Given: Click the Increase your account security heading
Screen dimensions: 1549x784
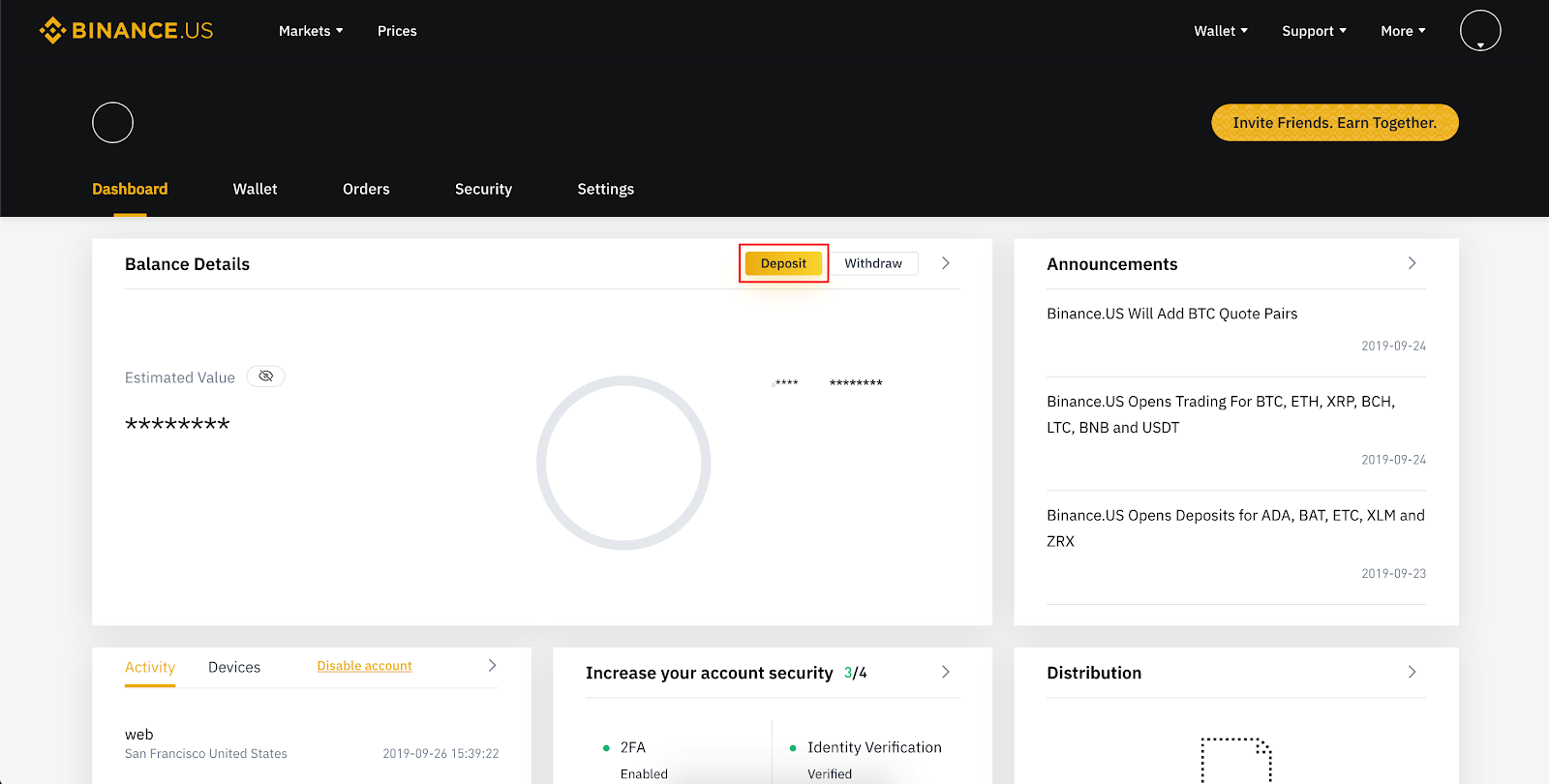Looking at the screenshot, I should click(x=709, y=673).
